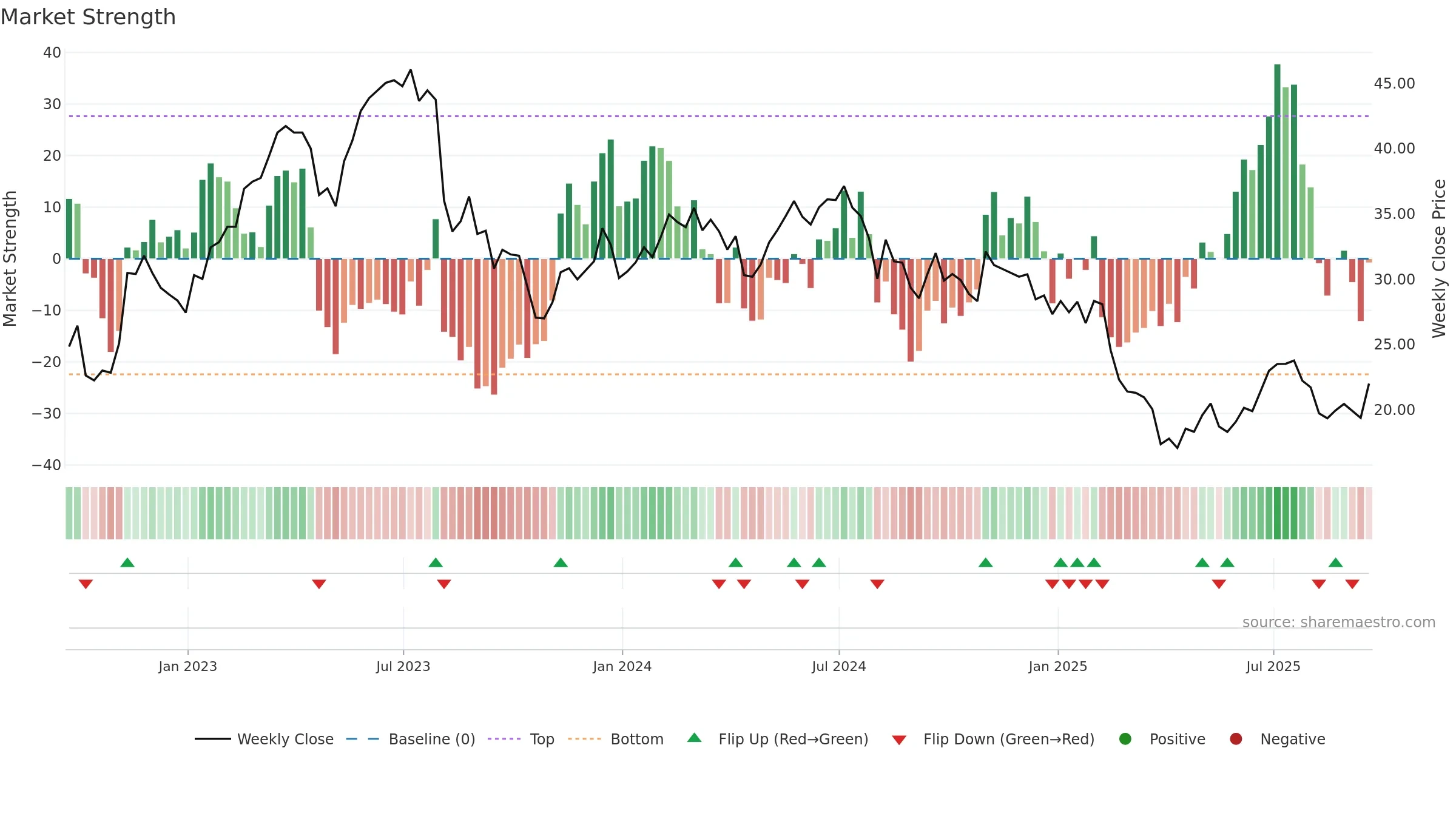
Task: Click the Market Strength chart title
Action: coord(88,17)
